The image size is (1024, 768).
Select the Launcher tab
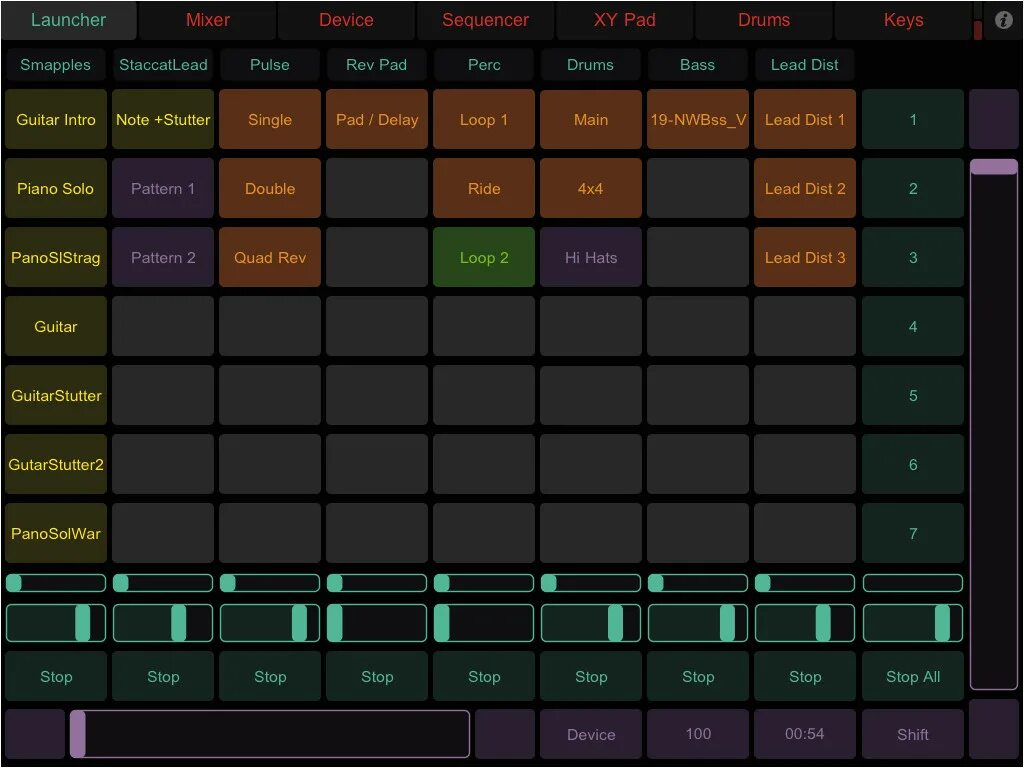[x=69, y=20]
